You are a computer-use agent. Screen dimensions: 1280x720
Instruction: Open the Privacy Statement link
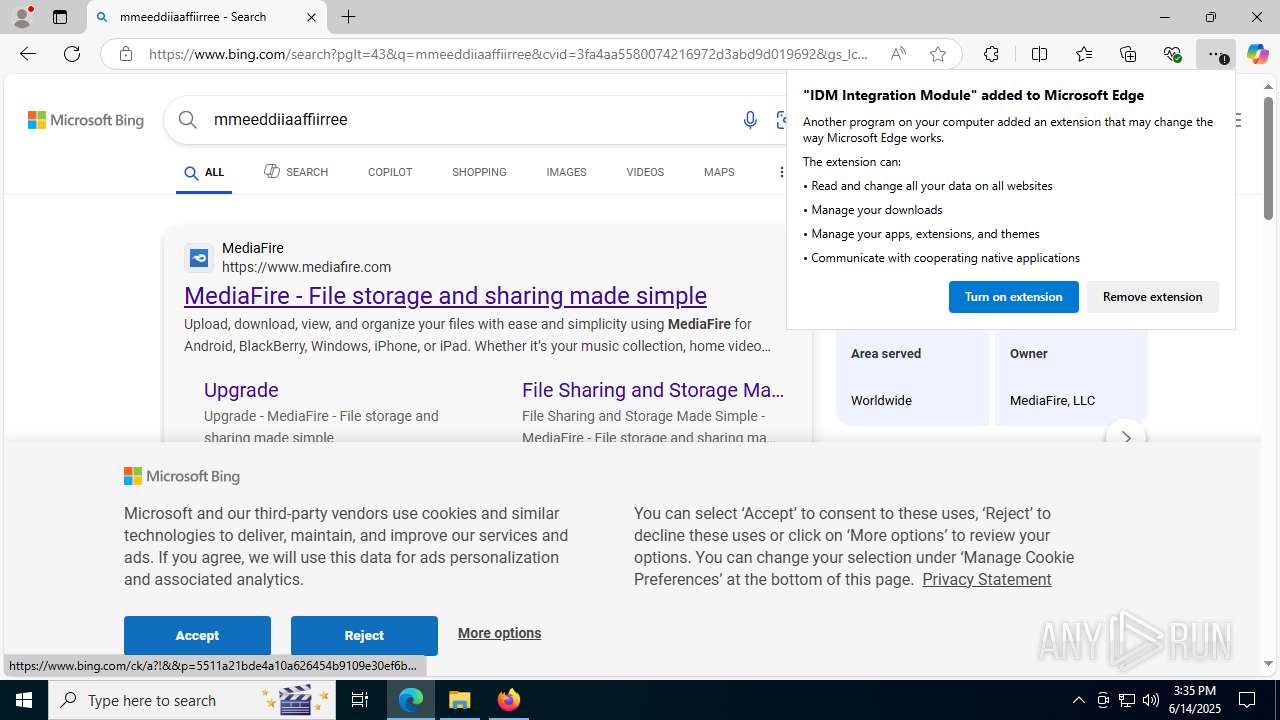tap(986, 579)
